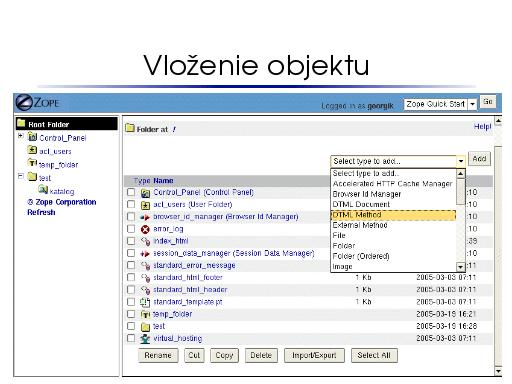Sort list by Name column header
Image resolution: width=512 pixels, height=384 pixels.
(x=163, y=181)
